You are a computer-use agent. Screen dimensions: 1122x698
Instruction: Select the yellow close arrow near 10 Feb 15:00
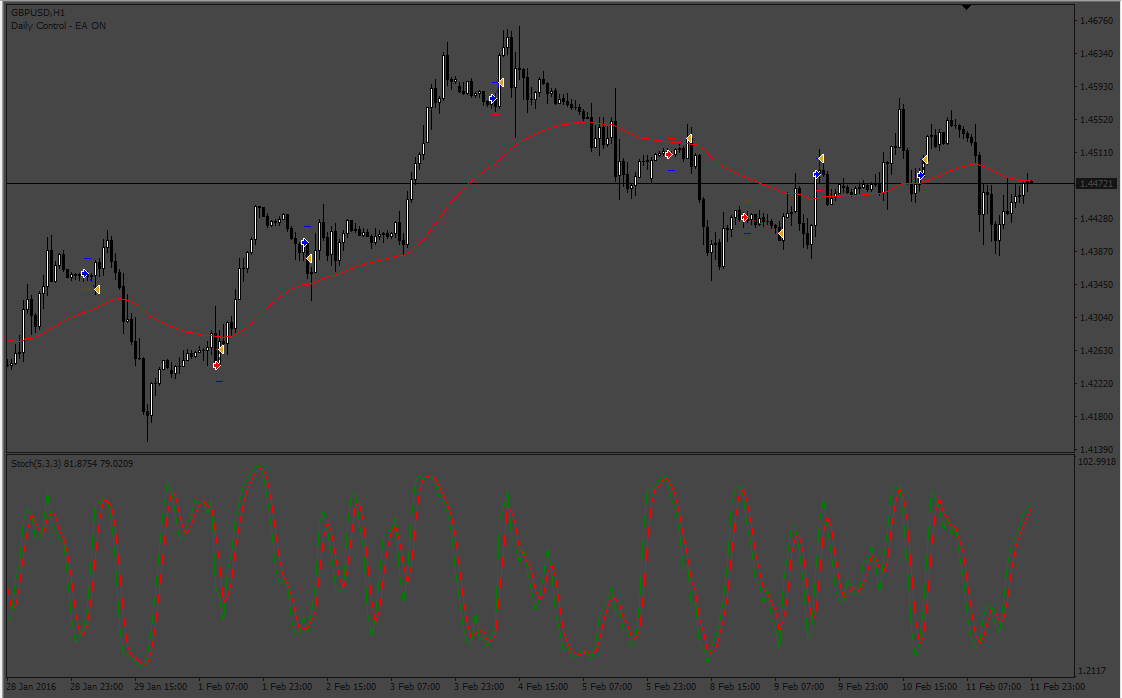(x=925, y=159)
